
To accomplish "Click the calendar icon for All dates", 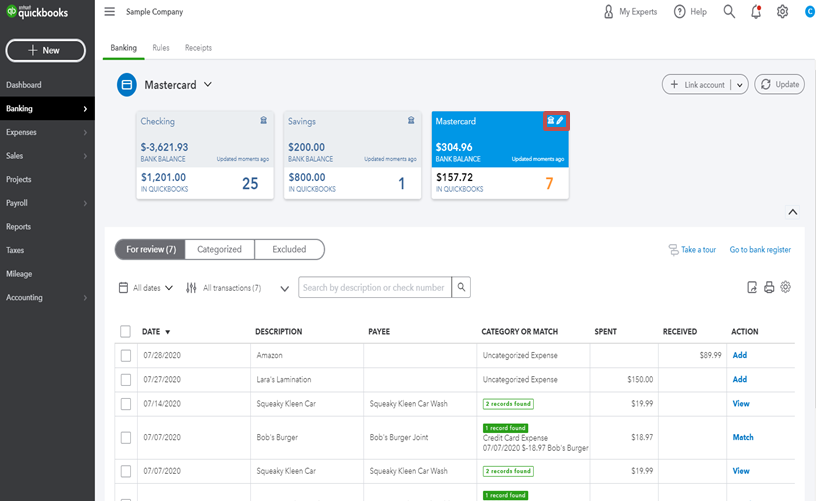I will pos(123,288).
